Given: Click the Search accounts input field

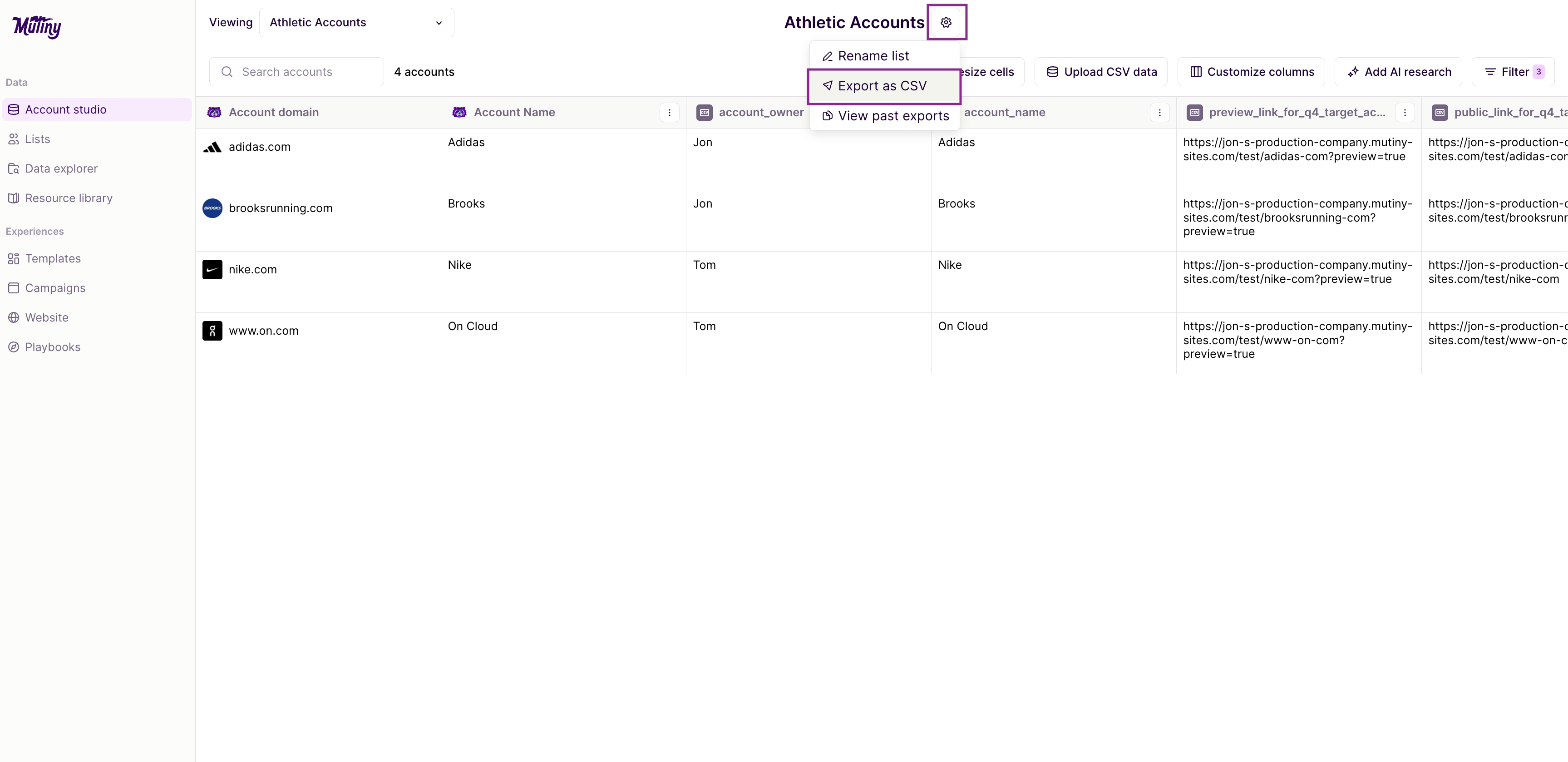Looking at the screenshot, I should 296,71.
